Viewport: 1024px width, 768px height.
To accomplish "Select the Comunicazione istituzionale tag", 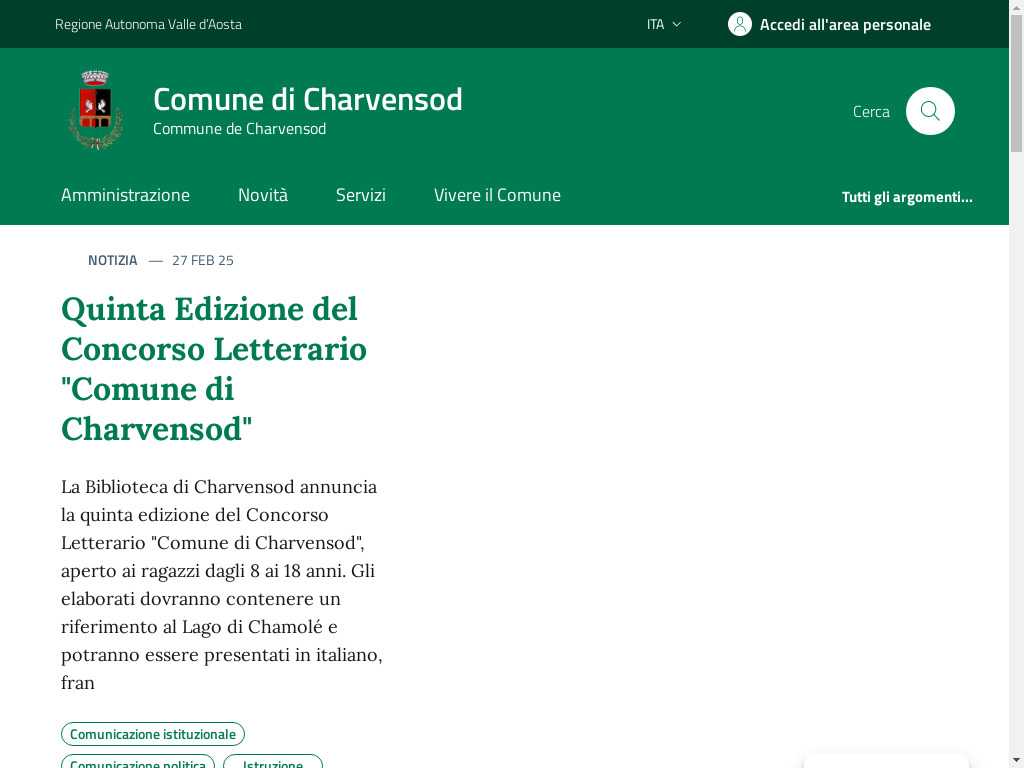I will (153, 734).
